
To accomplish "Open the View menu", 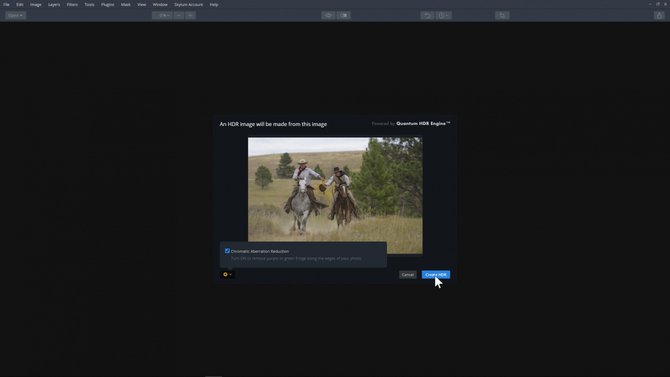I will pos(141,4).
